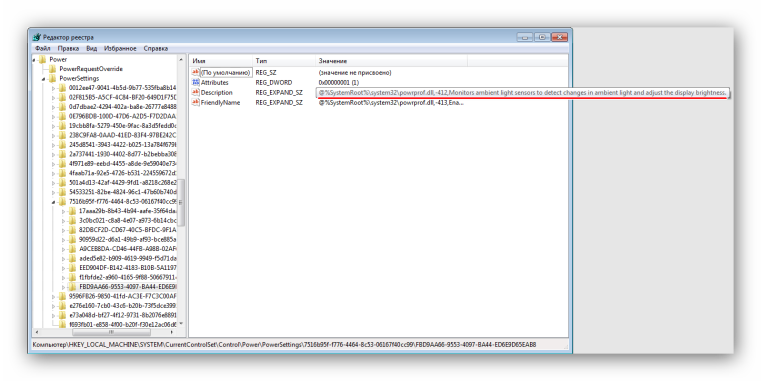Screen dimensions: 761x381
Task: Click the FriendlyName string value icon
Action: (196, 102)
